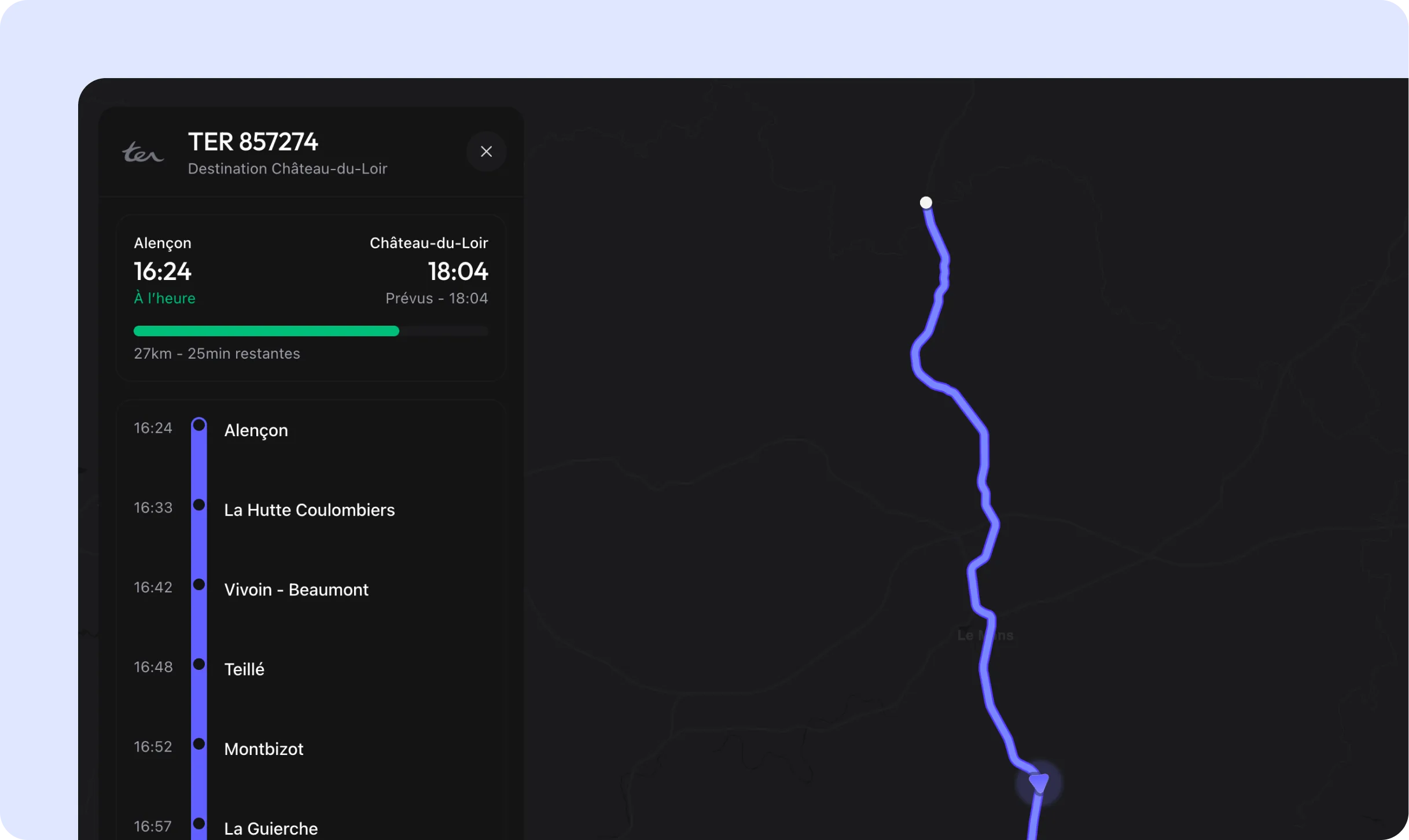This screenshot has width=1409, height=840.
Task: Click the TER logo icon
Action: (x=143, y=152)
